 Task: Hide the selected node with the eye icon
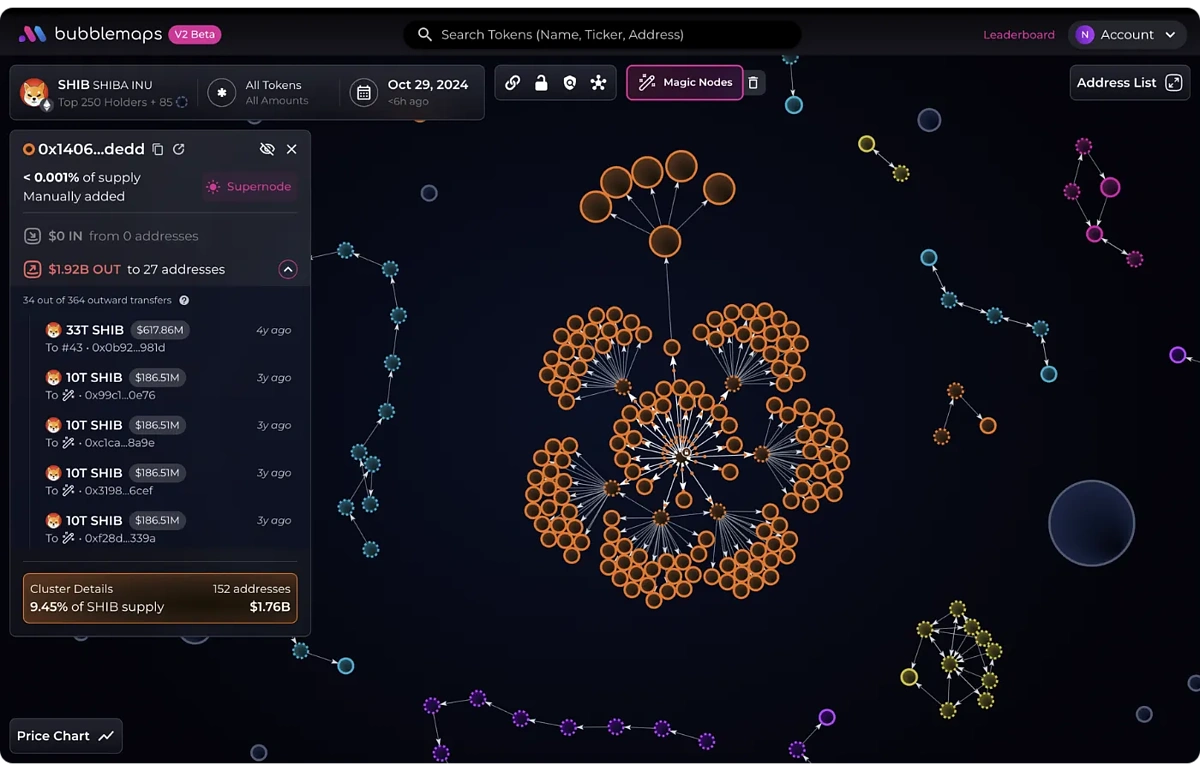click(x=268, y=148)
